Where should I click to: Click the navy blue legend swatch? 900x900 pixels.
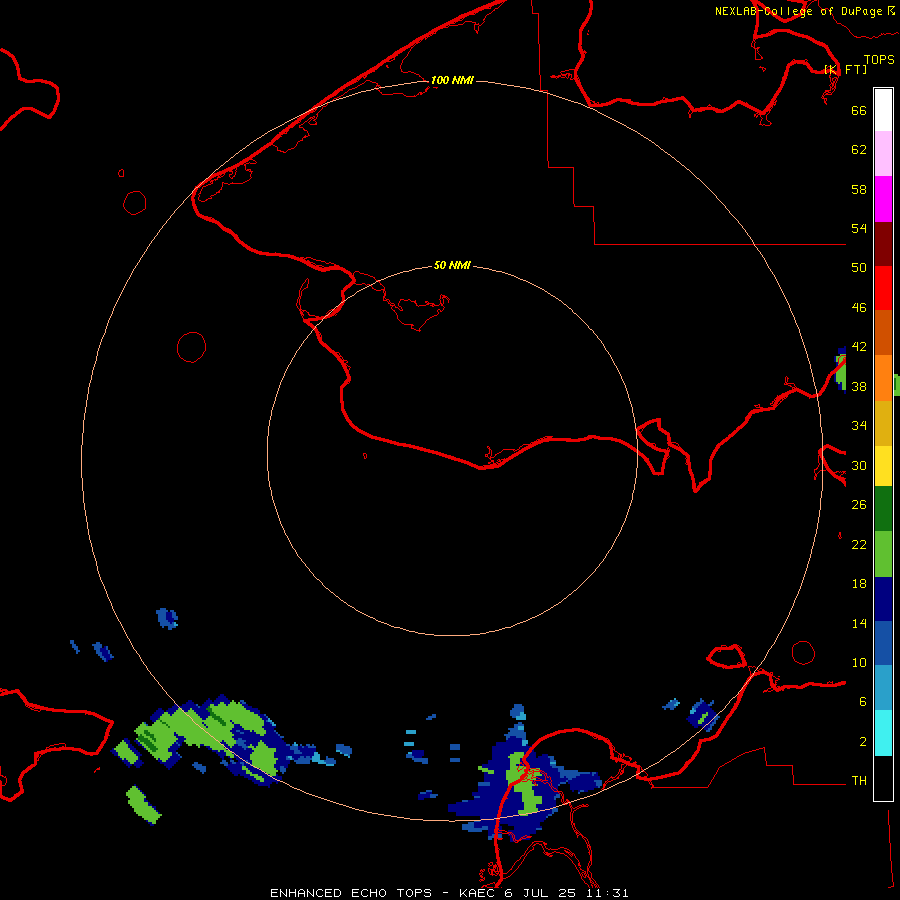coord(883,599)
